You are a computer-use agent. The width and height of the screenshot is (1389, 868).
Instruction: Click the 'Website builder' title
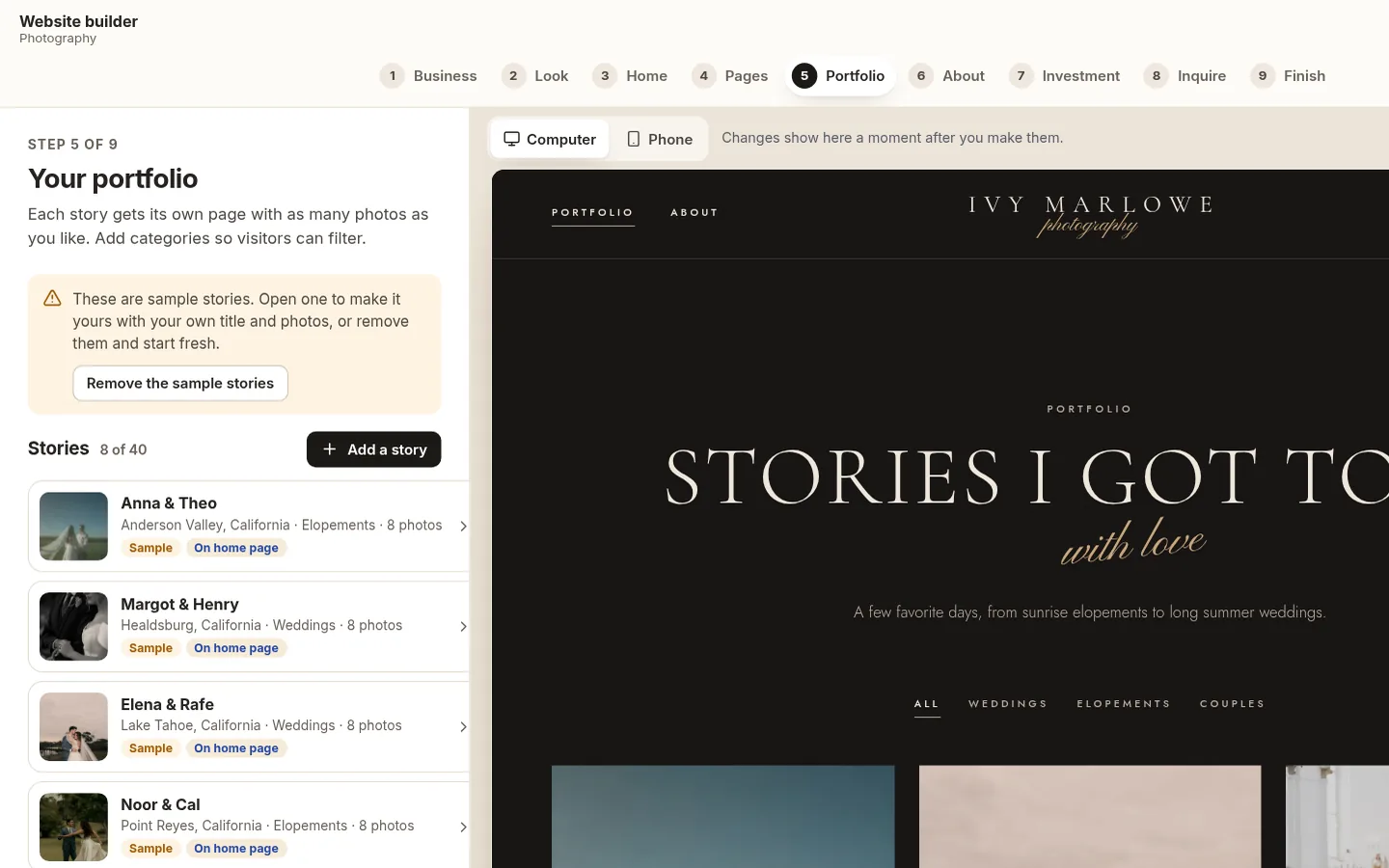click(x=79, y=21)
